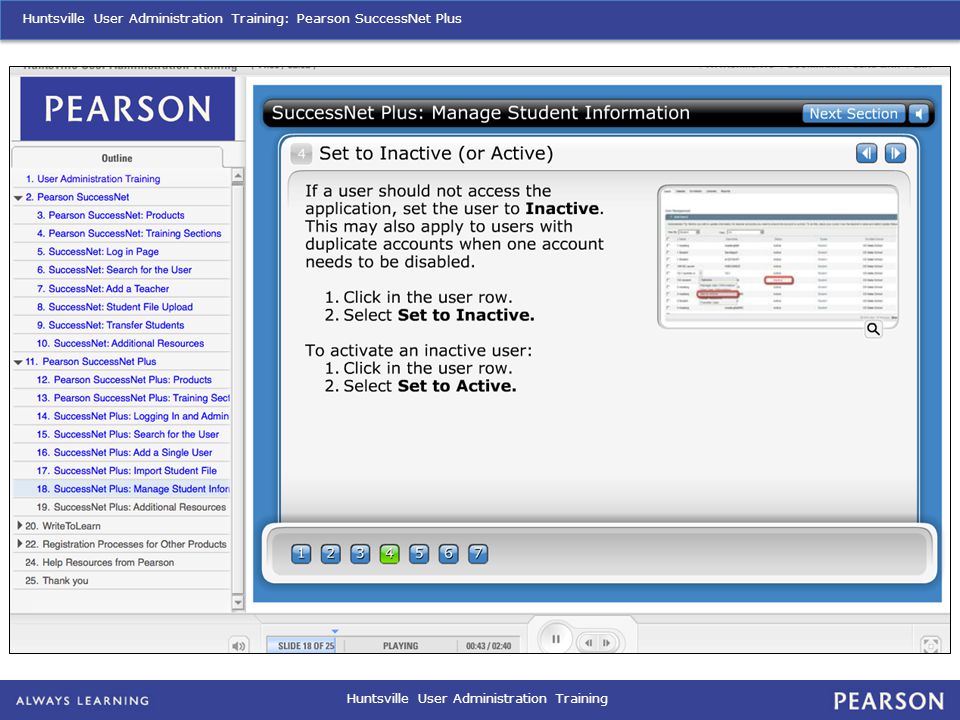Jump to step 1 button
Viewport: 960px width, 720px height.
click(301, 554)
